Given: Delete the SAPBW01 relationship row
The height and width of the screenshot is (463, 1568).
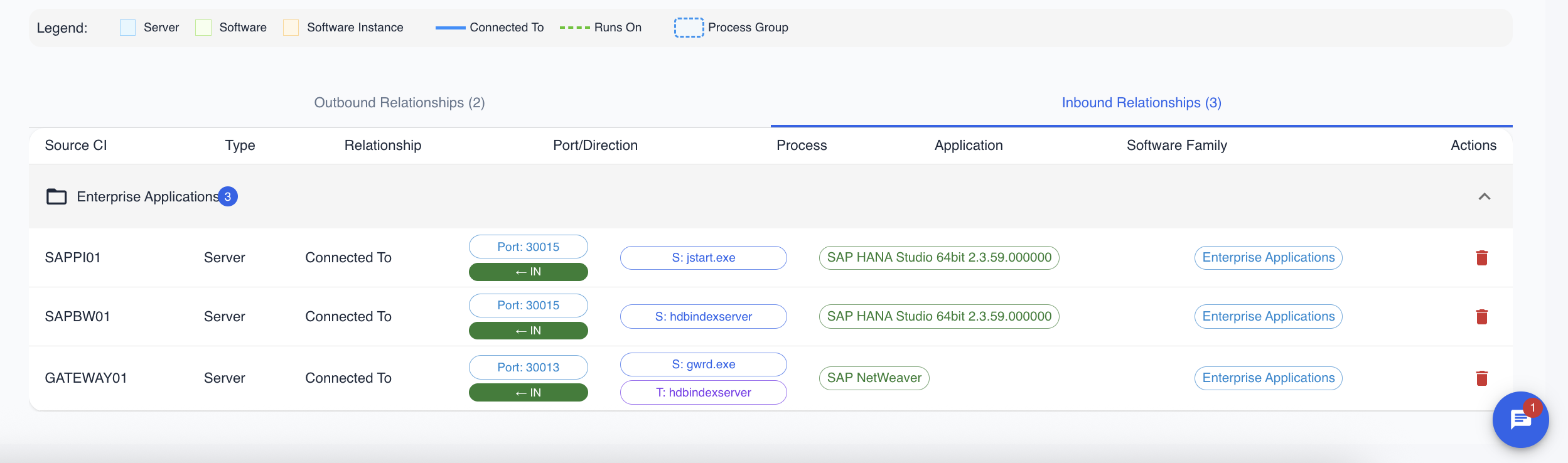Looking at the screenshot, I should (x=1481, y=317).
